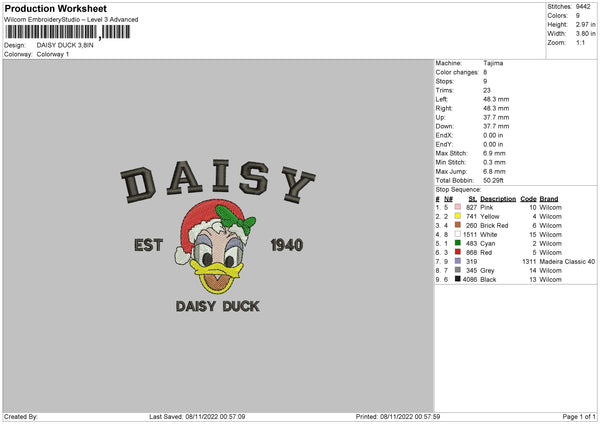Click the Trims value 23
This screenshot has width=600, height=424.
coord(487,90)
